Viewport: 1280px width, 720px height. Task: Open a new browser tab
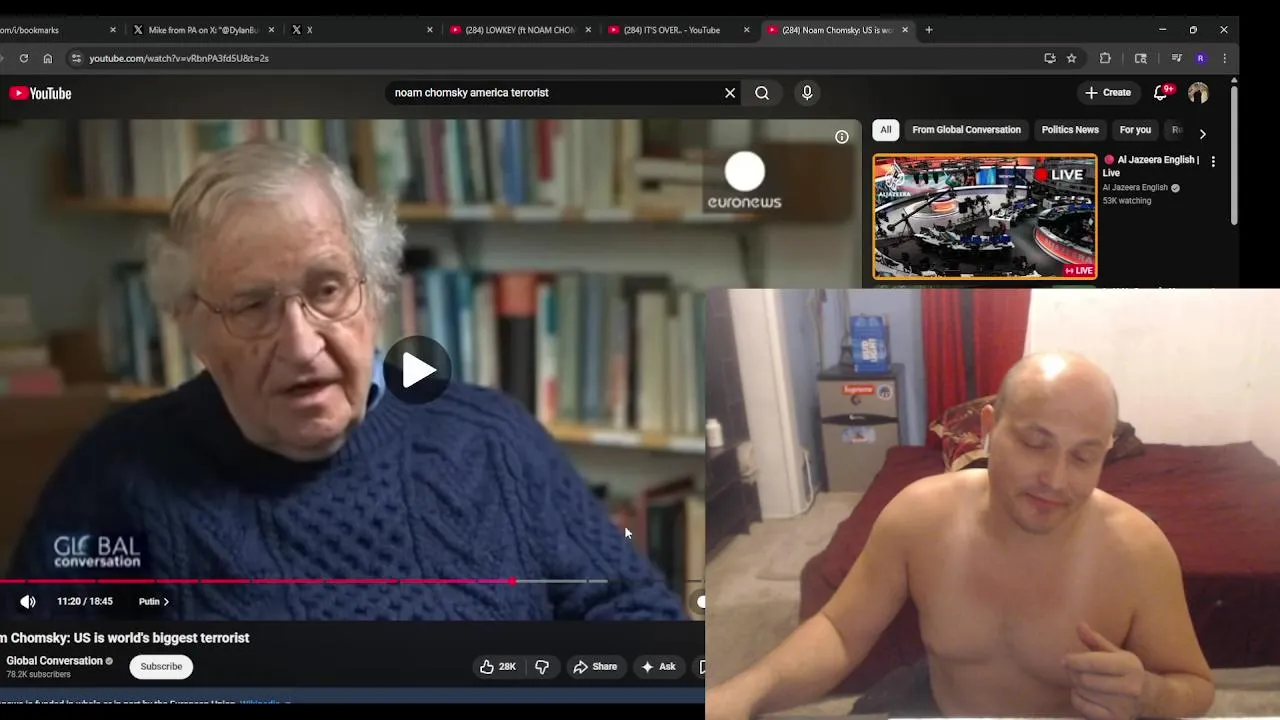(x=929, y=30)
